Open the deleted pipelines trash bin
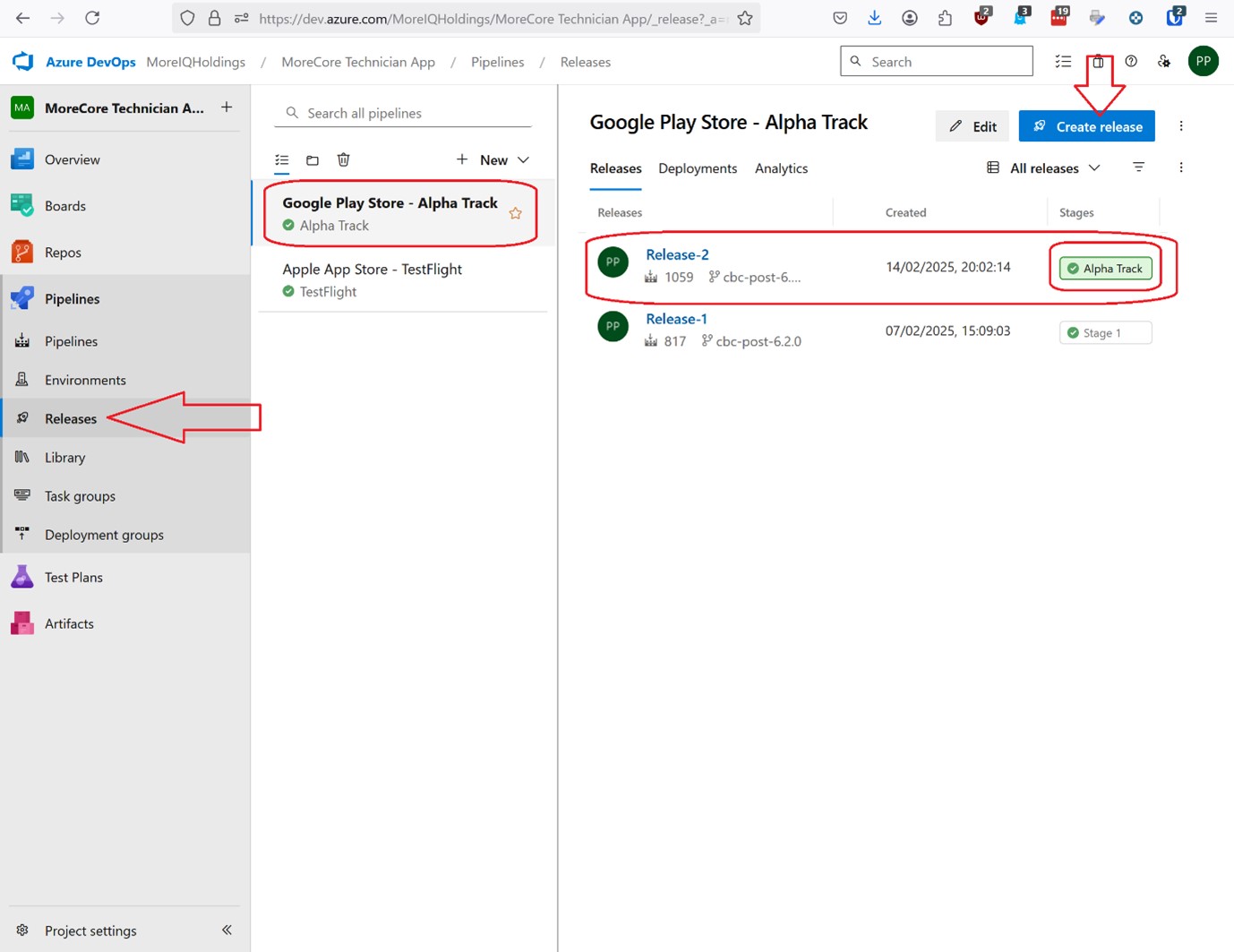This screenshot has height=952, width=1234. (344, 159)
